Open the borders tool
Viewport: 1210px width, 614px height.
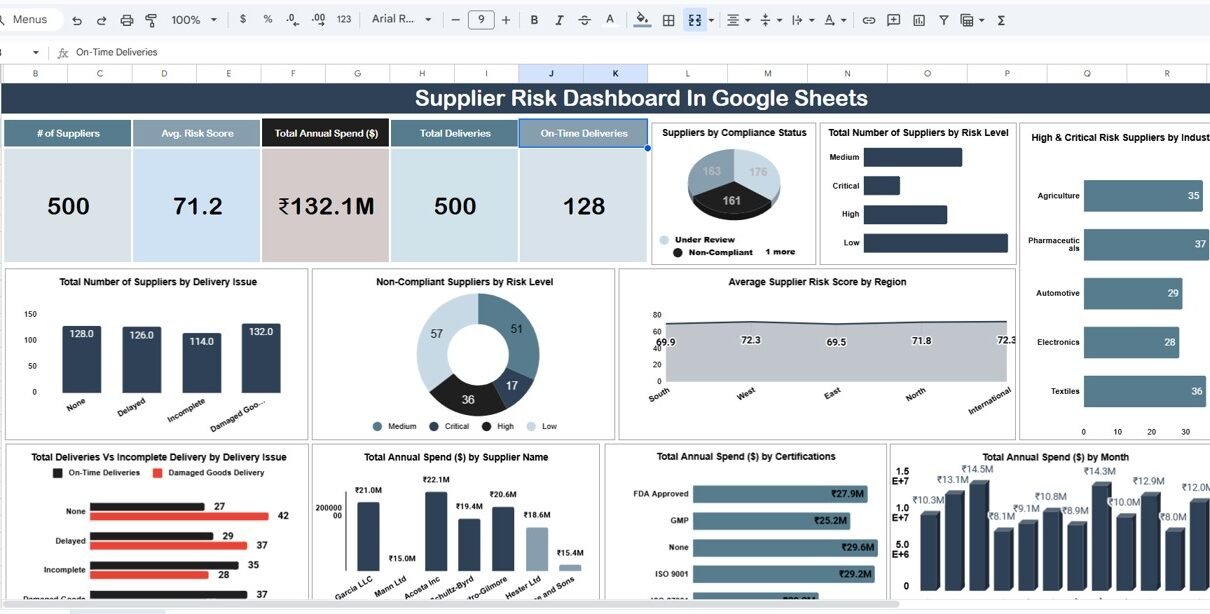(669, 20)
